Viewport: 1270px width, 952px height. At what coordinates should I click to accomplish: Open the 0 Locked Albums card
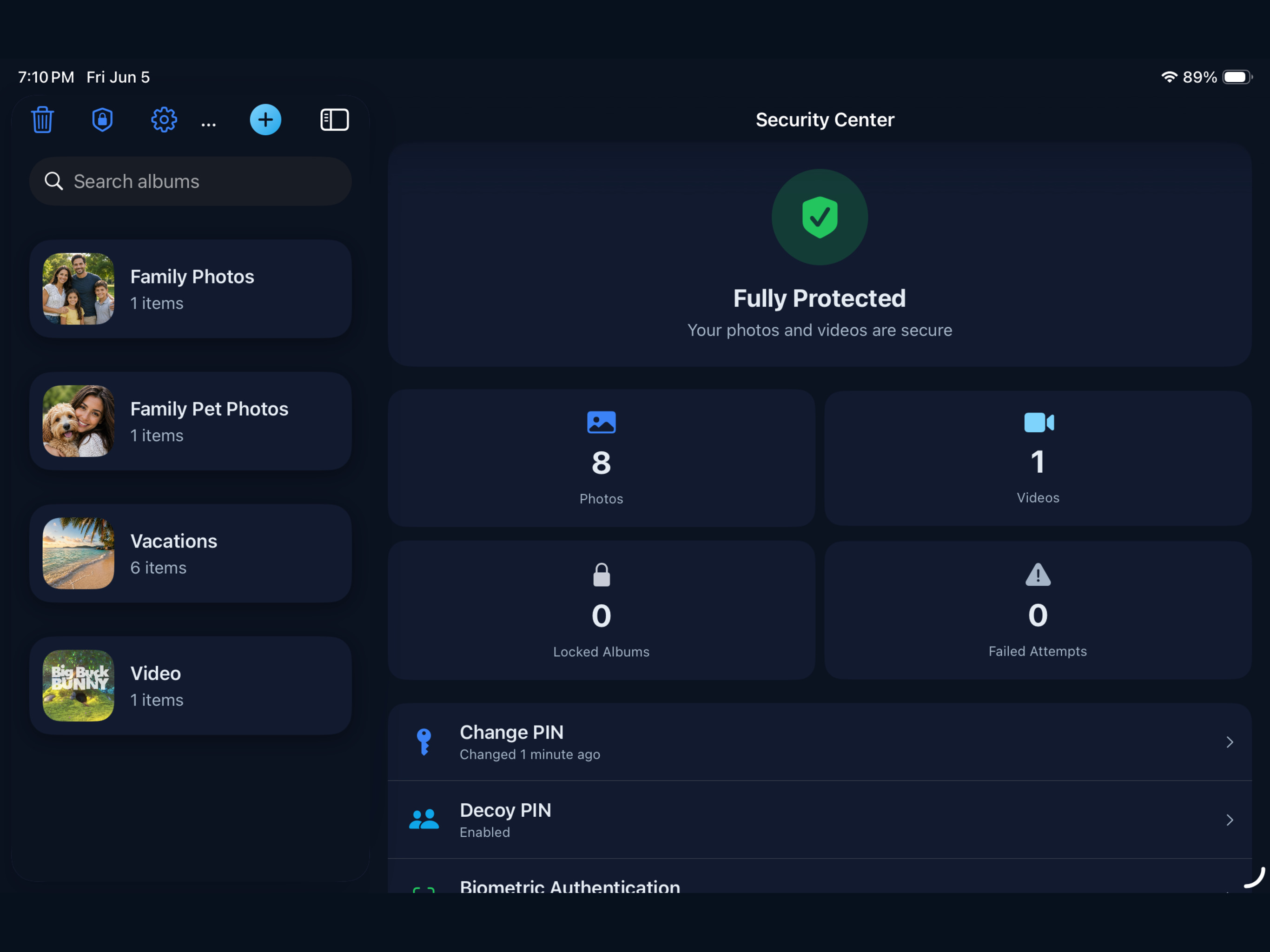tap(601, 610)
